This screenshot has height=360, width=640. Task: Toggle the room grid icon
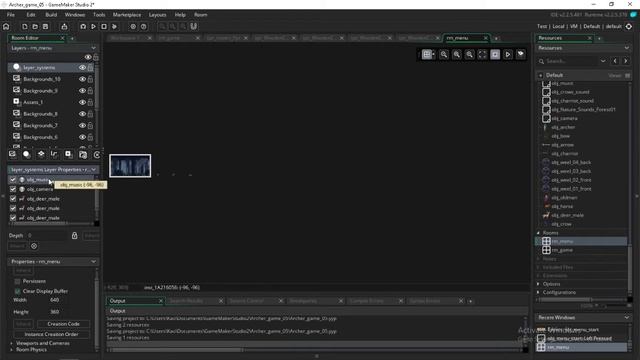(x=427, y=54)
